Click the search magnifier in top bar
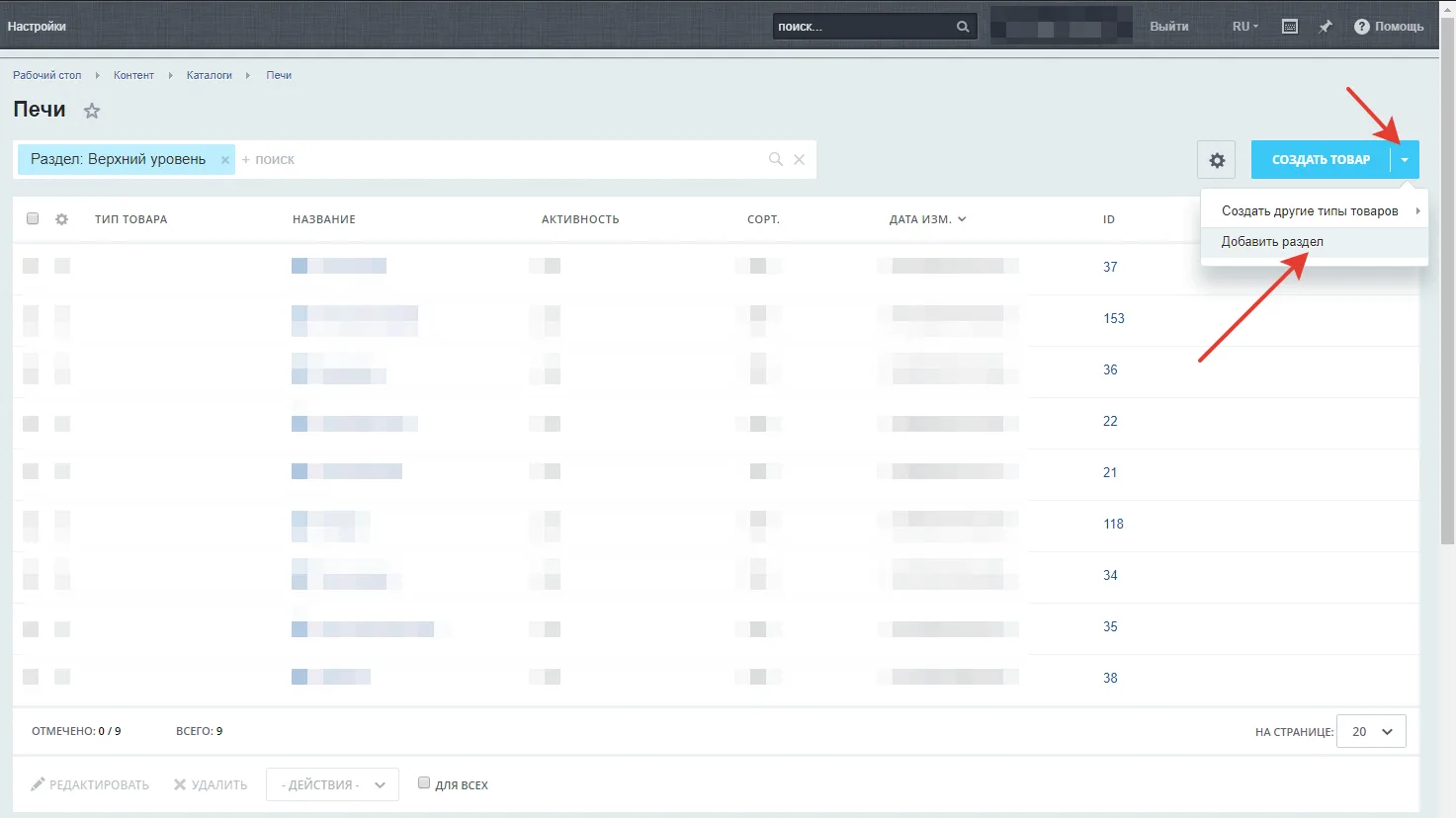Image resolution: width=1456 pixels, height=818 pixels. pyautogui.click(x=963, y=27)
